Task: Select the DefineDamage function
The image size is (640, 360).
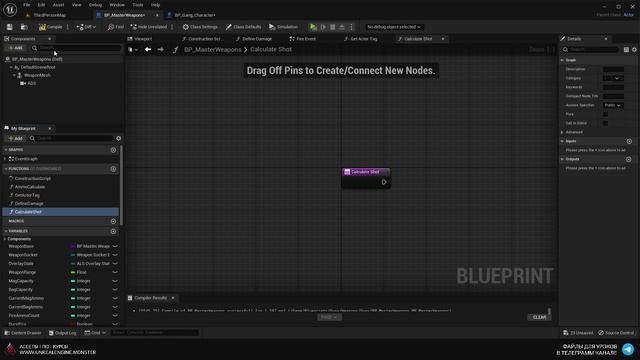Action: (x=29, y=204)
